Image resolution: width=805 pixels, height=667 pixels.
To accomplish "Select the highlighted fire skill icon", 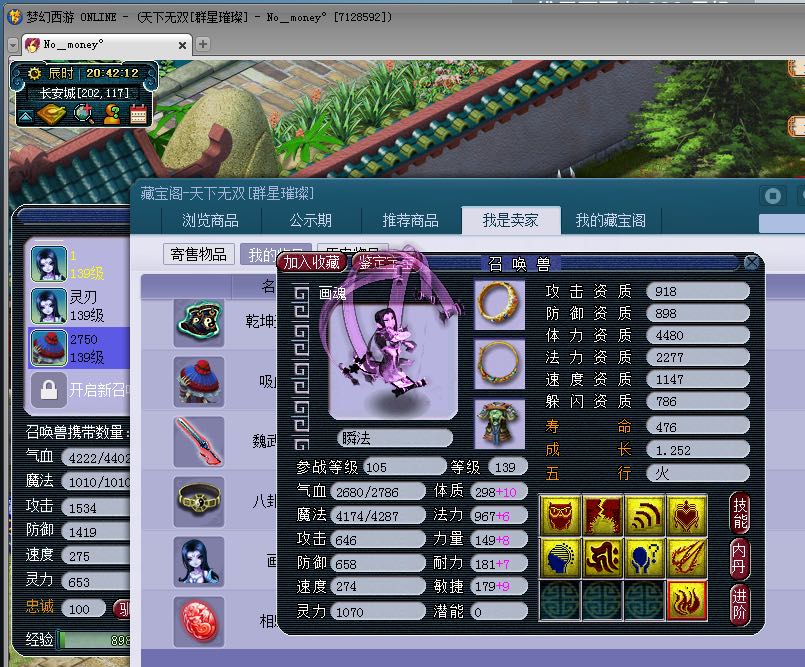I will point(687,601).
